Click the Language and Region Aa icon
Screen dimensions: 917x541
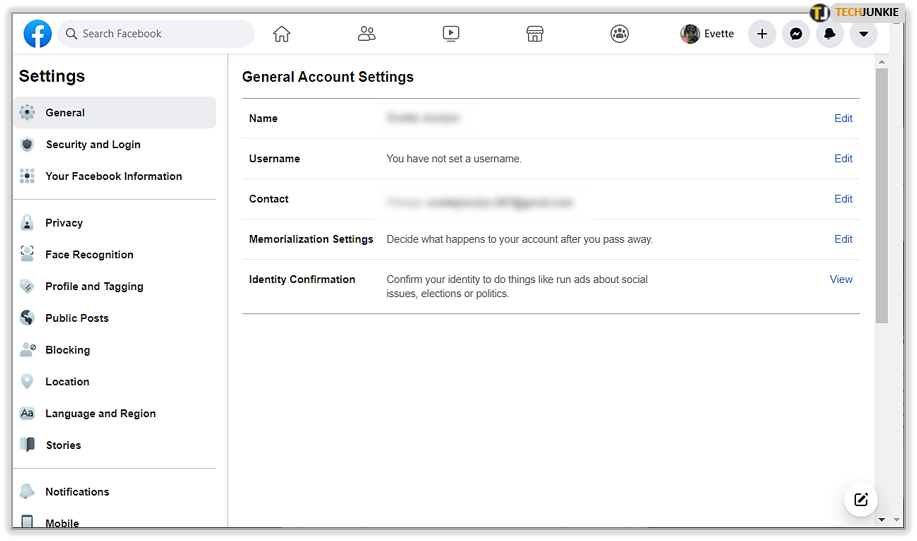pos(27,413)
